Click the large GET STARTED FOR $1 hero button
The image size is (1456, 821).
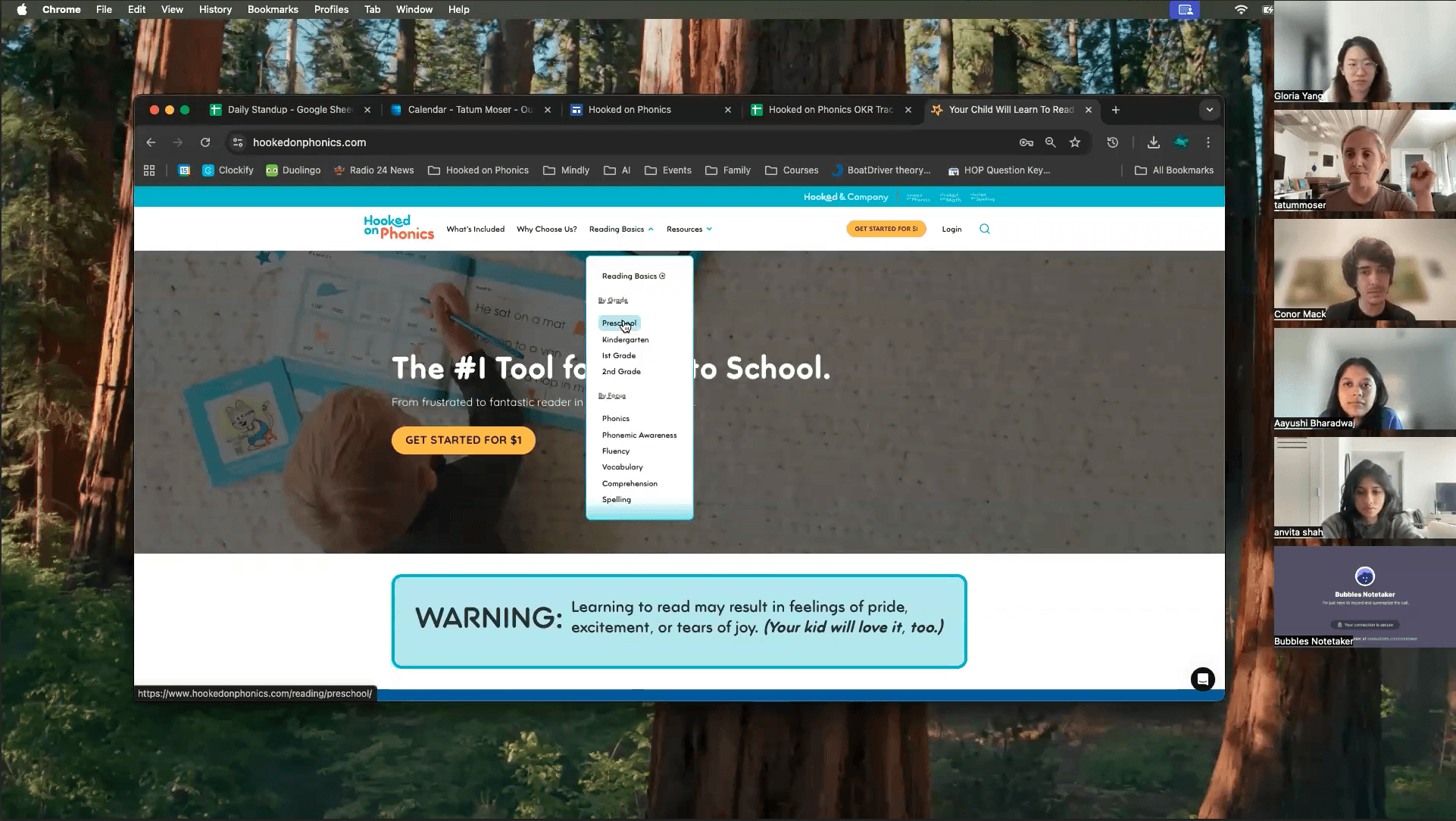[463, 440]
